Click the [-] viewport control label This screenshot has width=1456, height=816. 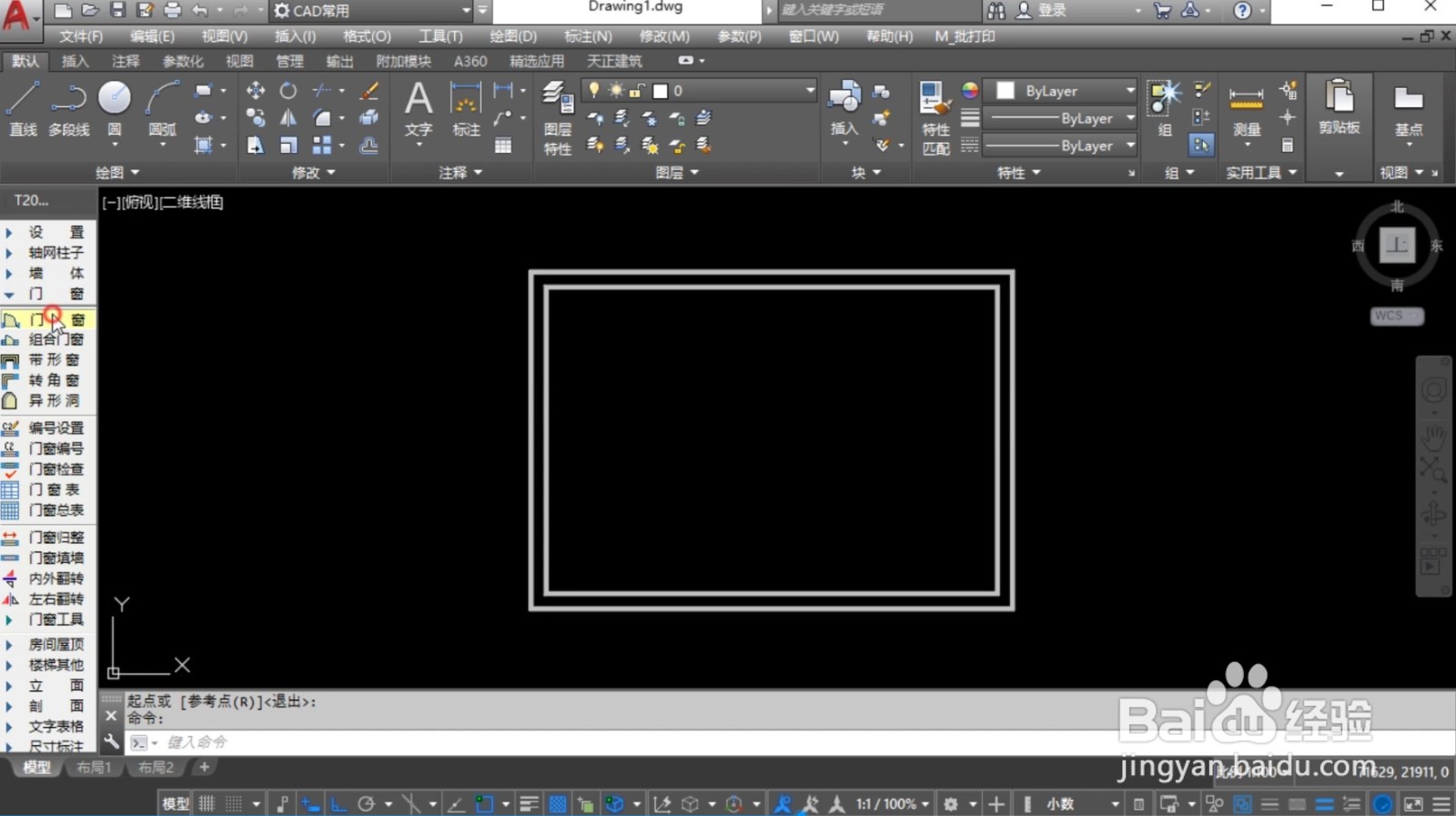coord(110,202)
